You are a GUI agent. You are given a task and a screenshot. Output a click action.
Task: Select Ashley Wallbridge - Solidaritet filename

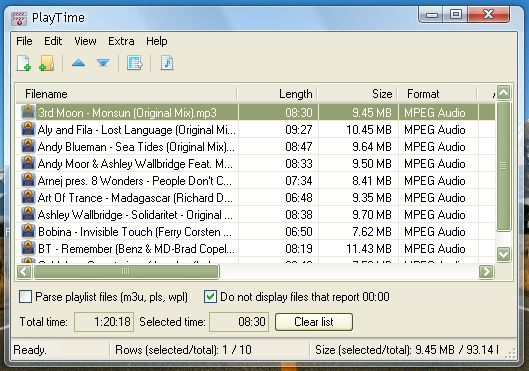[135, 215]
